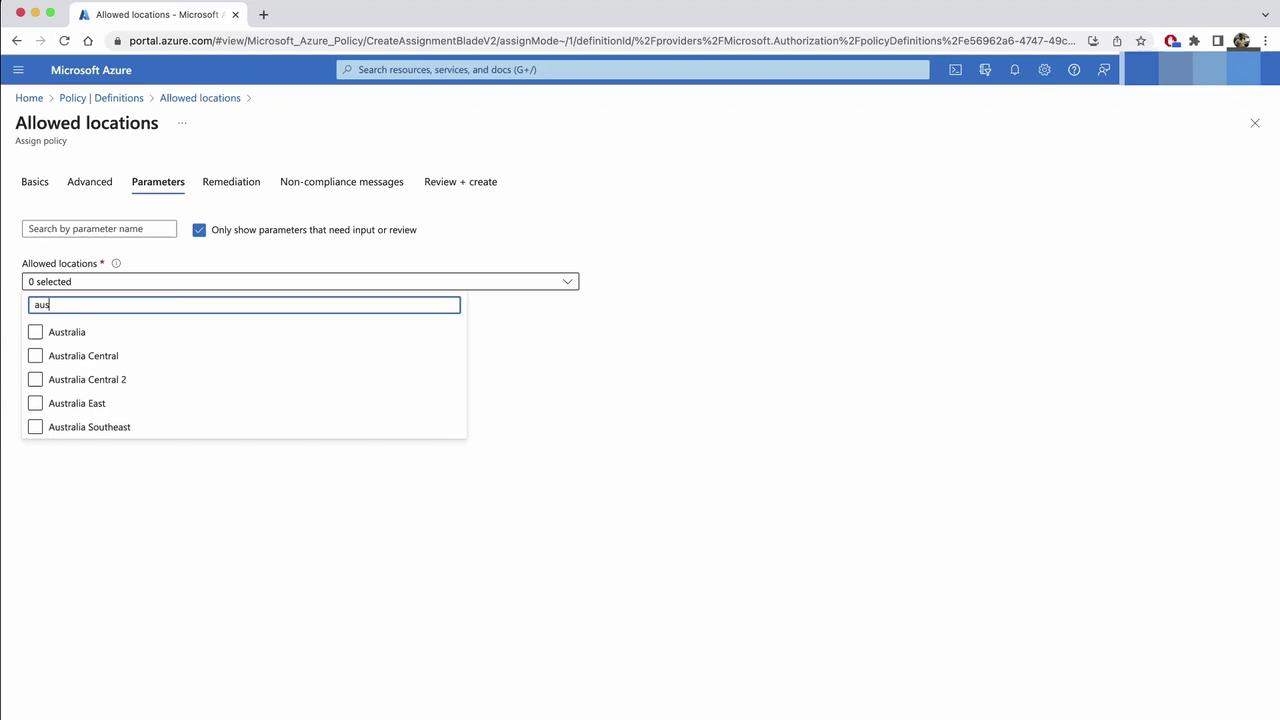Open a new browser tab
1280x720 pixels.
coord(264,15)
